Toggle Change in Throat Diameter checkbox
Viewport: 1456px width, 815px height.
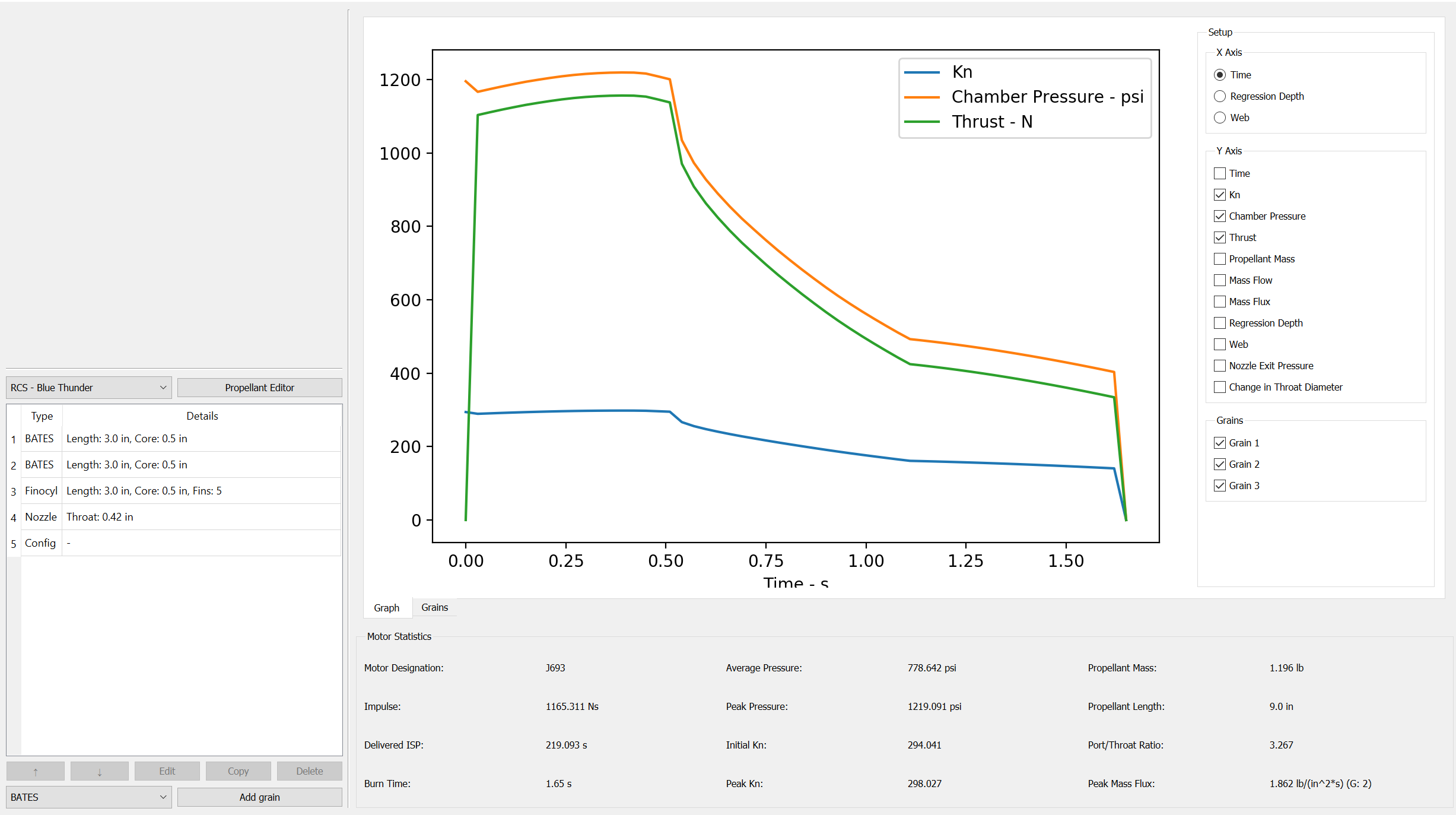[x=1220, y=387]
